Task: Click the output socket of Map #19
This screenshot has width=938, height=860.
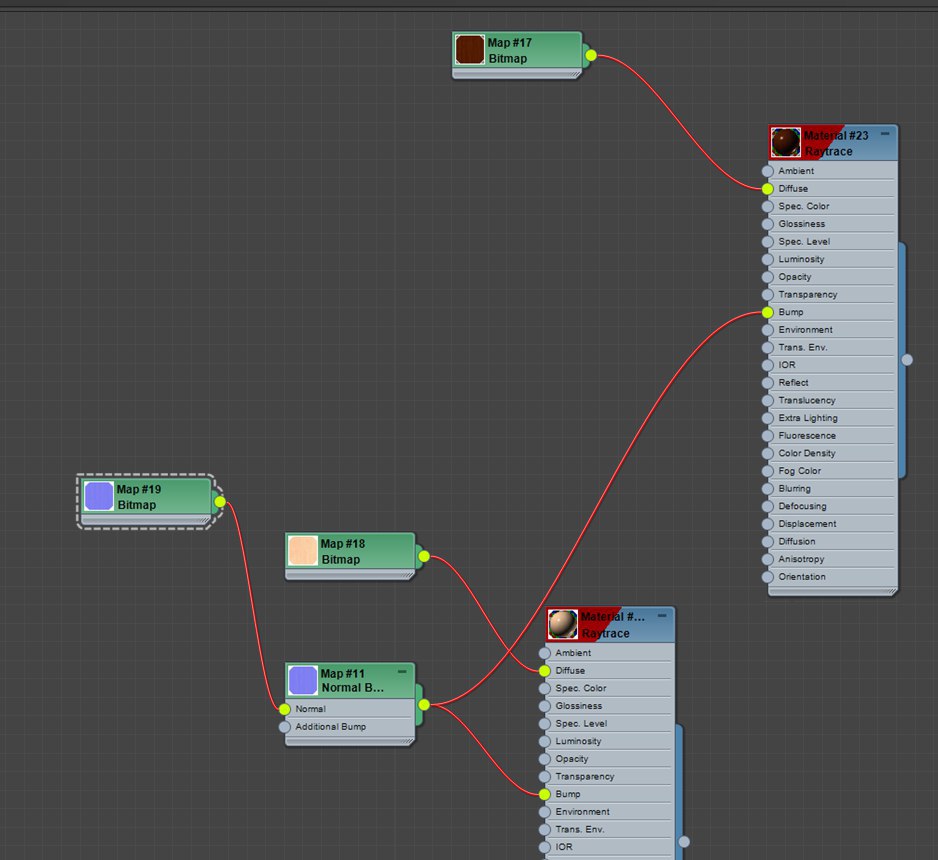Action: (x=220, y=502)
